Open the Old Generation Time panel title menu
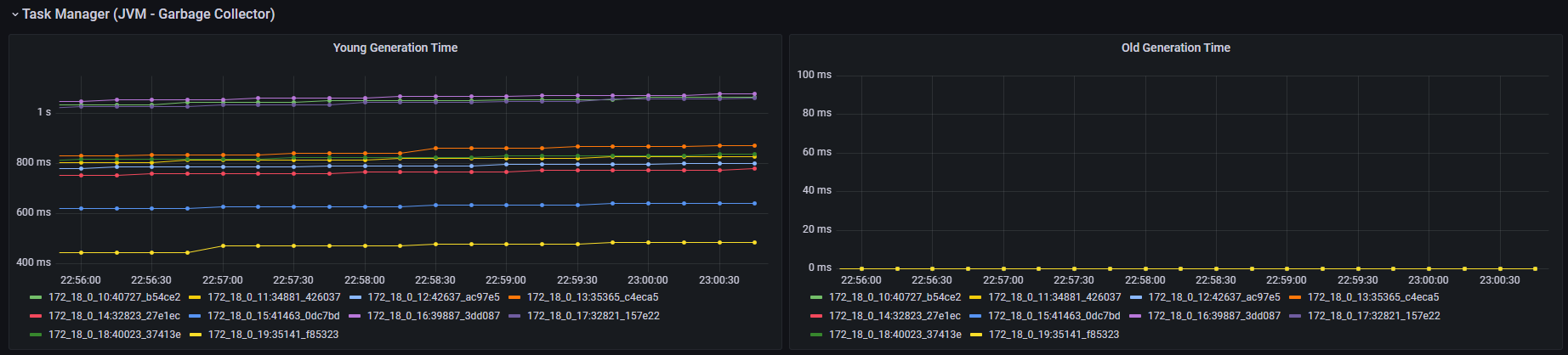 [1175, 48]
